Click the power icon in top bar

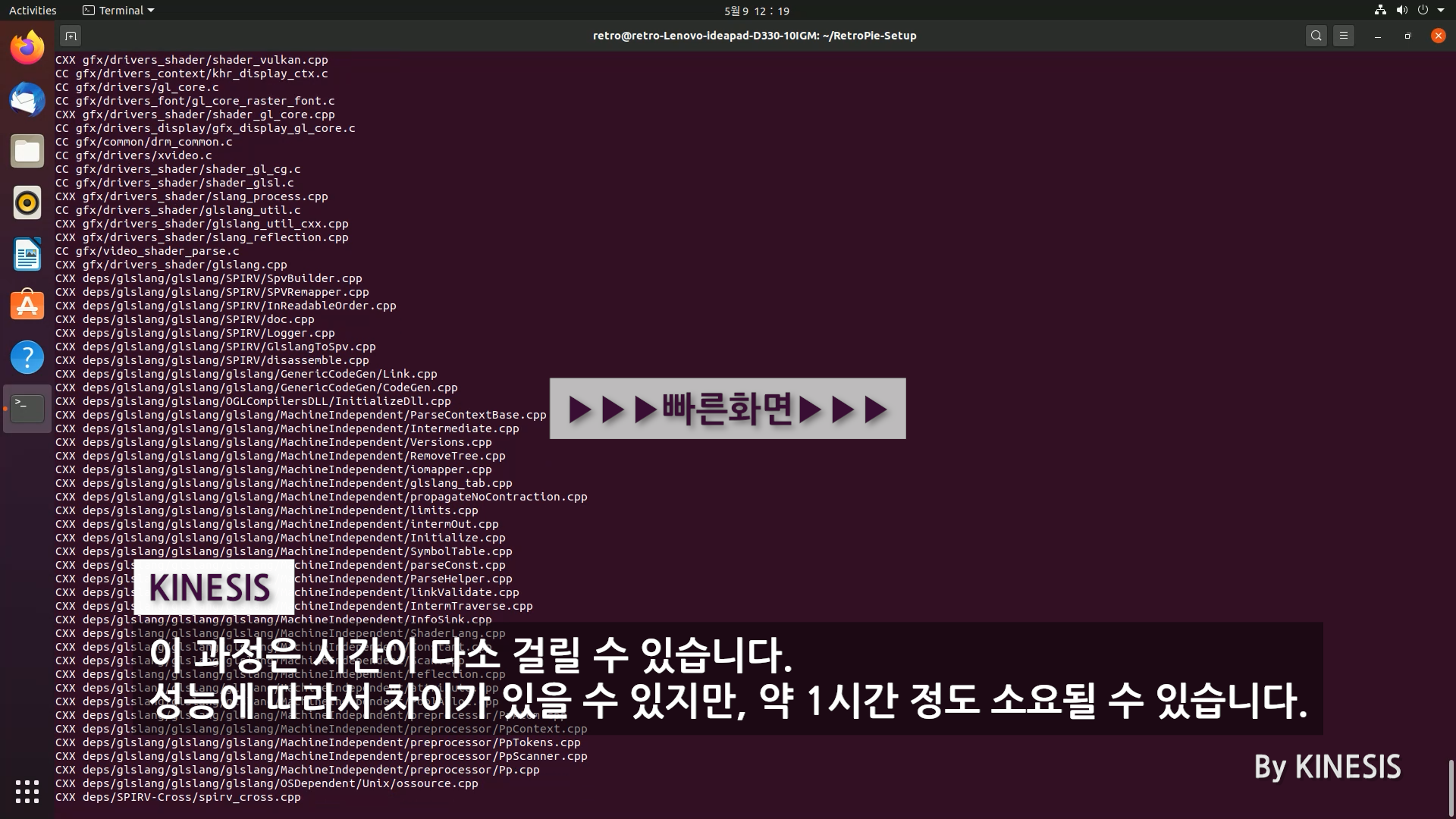(1423, 11)
